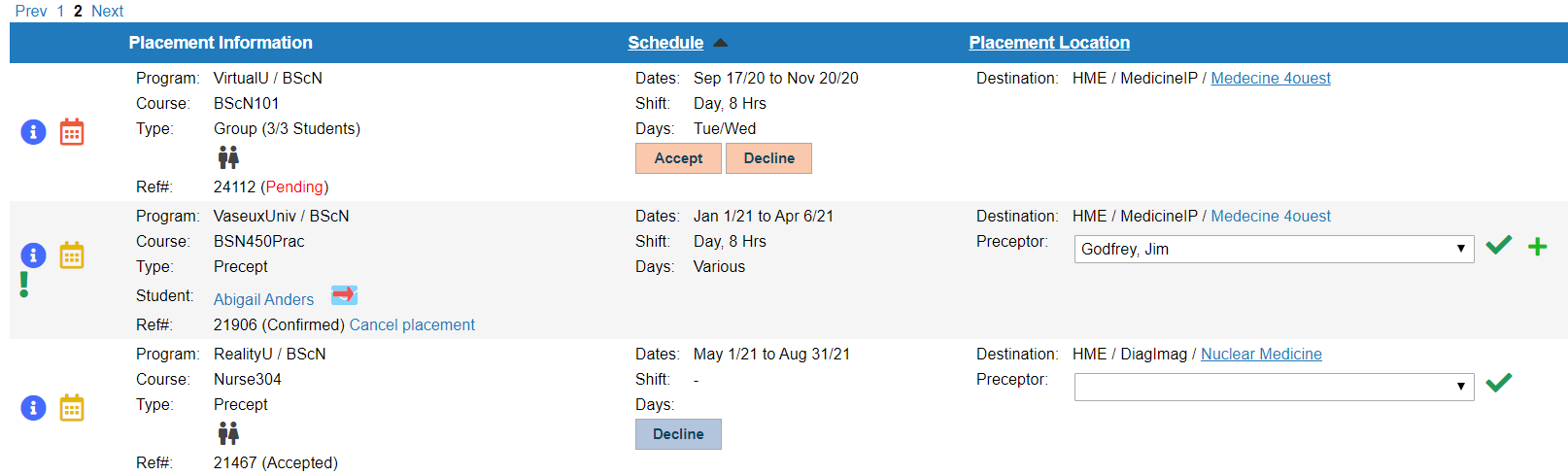Open red calendar icon for placement 24112
Viewport: 1568px width, 476px height.
[72, 132]
